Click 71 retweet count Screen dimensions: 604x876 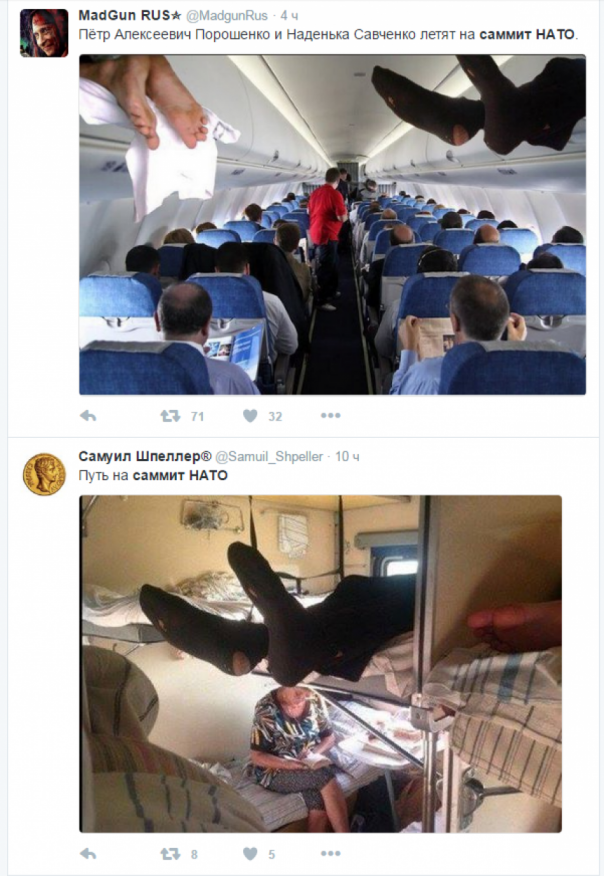197,416
